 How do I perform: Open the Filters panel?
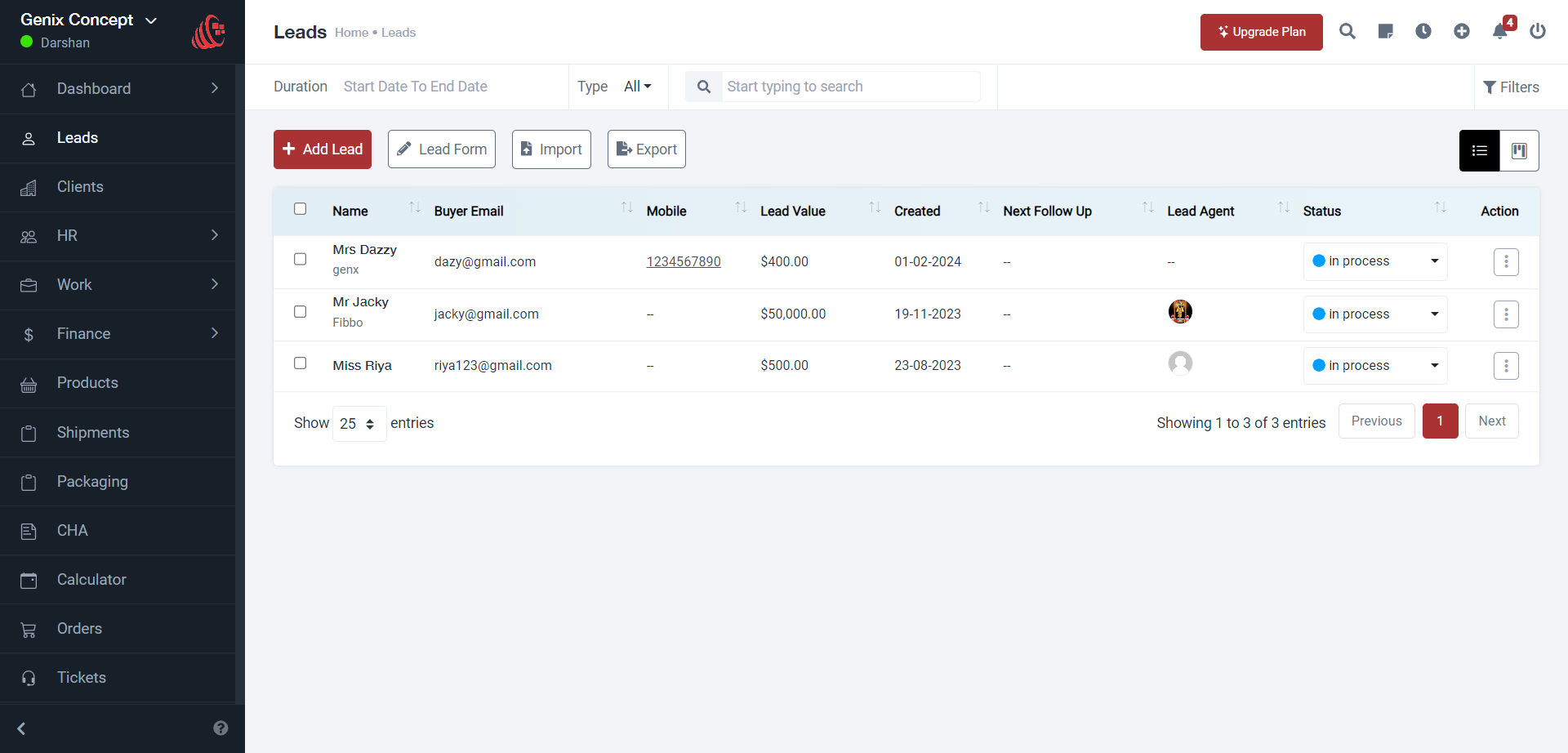coord(1511,87)
